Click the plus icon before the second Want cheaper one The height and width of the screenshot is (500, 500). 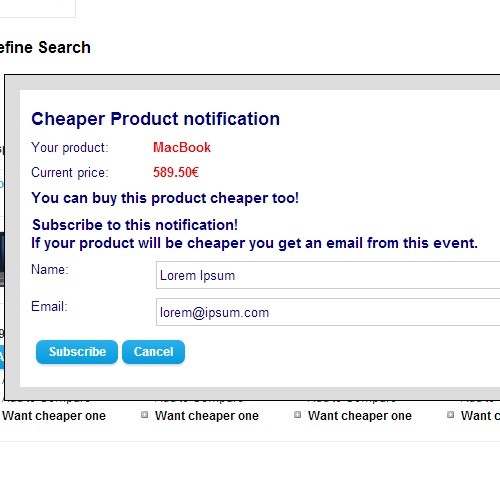tap(144, 415)
